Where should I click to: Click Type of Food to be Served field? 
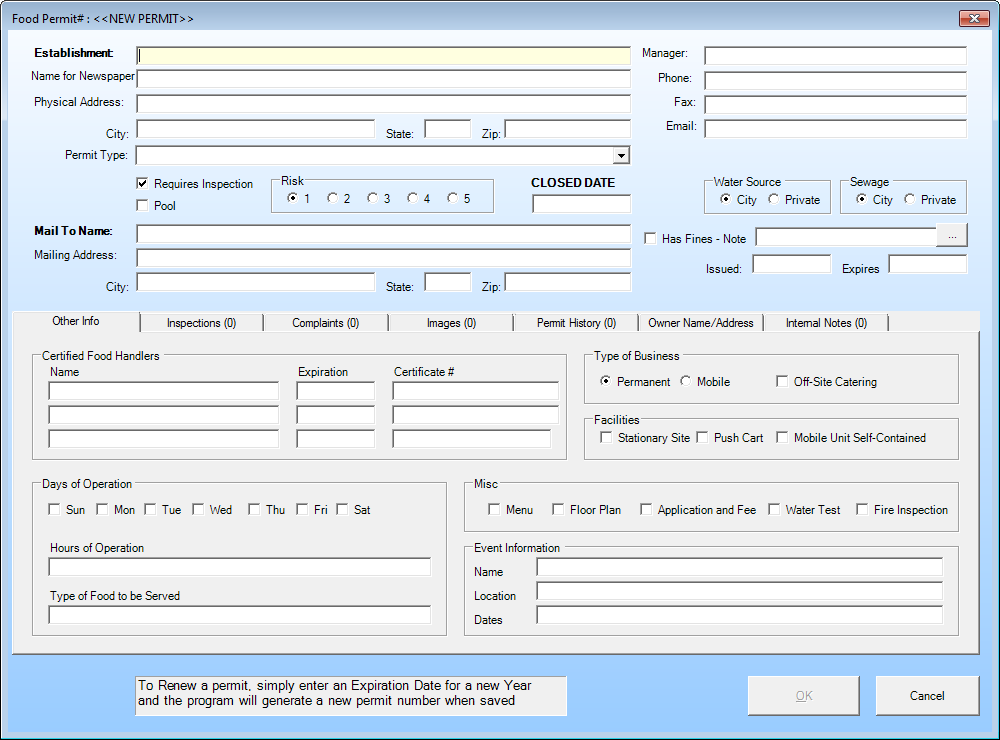tap(240, 614)
